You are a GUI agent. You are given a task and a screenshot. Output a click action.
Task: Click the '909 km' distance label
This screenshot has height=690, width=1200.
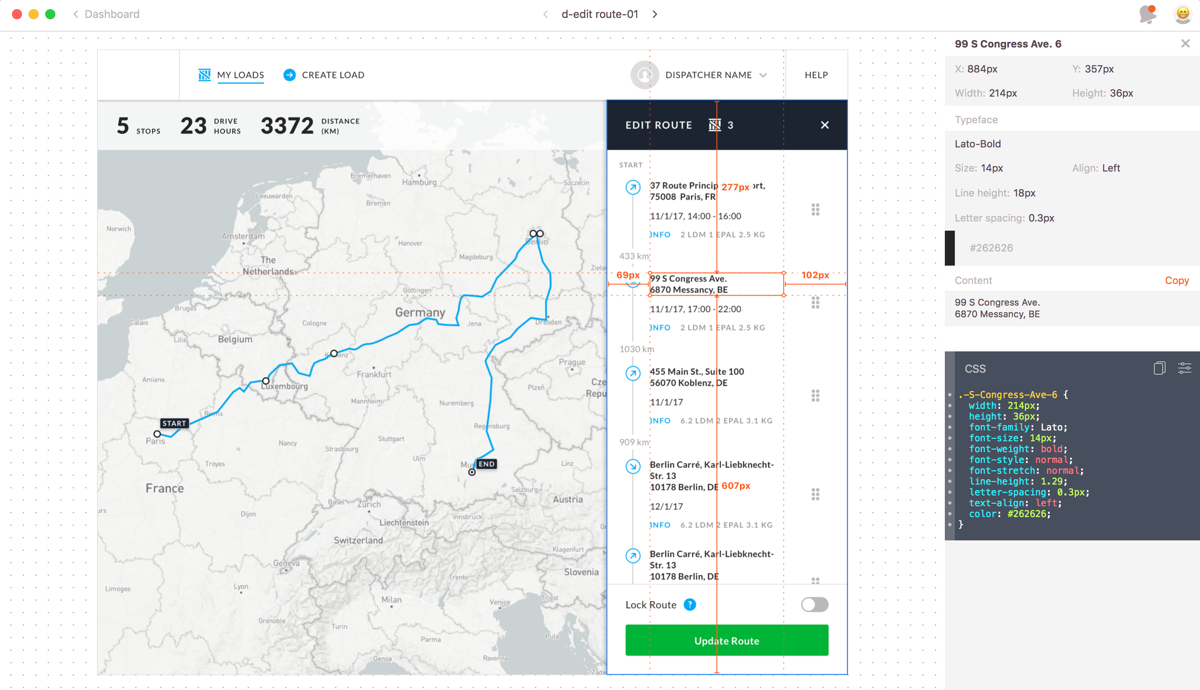[x=634, y=442]
